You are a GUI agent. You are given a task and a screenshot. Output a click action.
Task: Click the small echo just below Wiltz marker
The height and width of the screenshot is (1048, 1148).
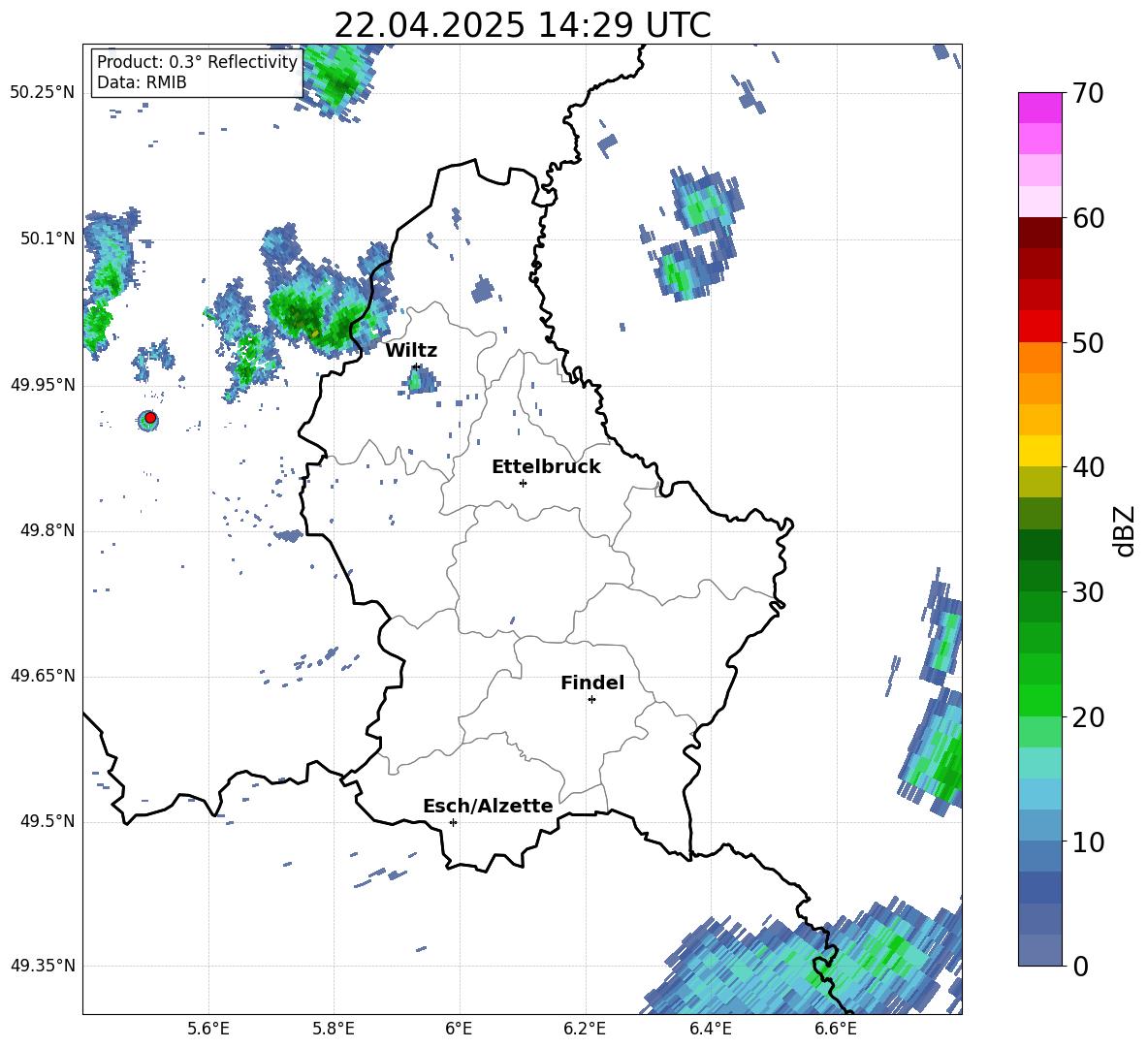pyautogui.click(x=420, y=381)
